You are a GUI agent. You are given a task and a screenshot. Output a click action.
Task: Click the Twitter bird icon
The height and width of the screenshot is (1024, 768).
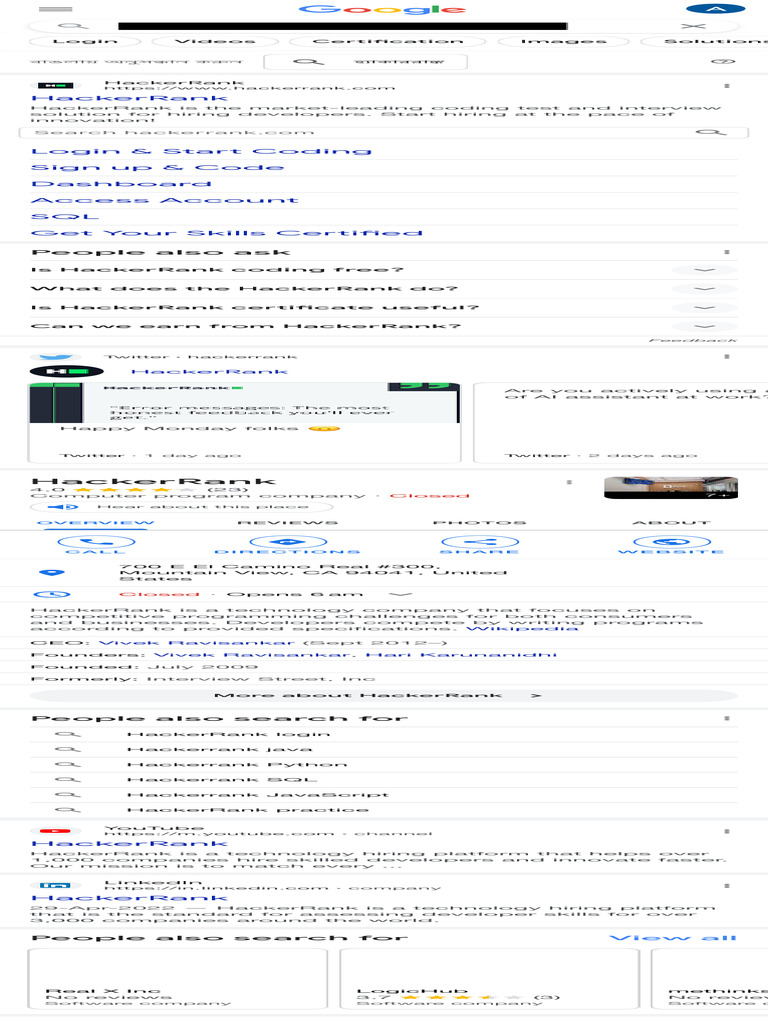(56, 357)
